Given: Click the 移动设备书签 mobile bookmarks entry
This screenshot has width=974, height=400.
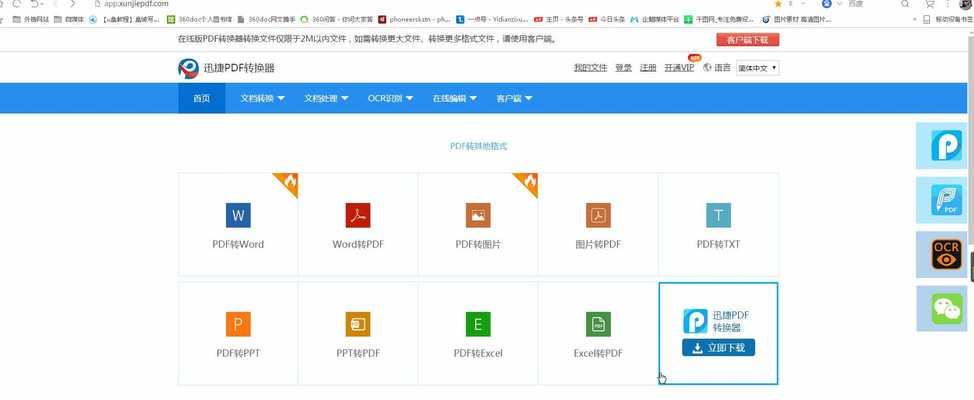Looking at the screenshot, I should pyautogui.click(x=949, y=19).
